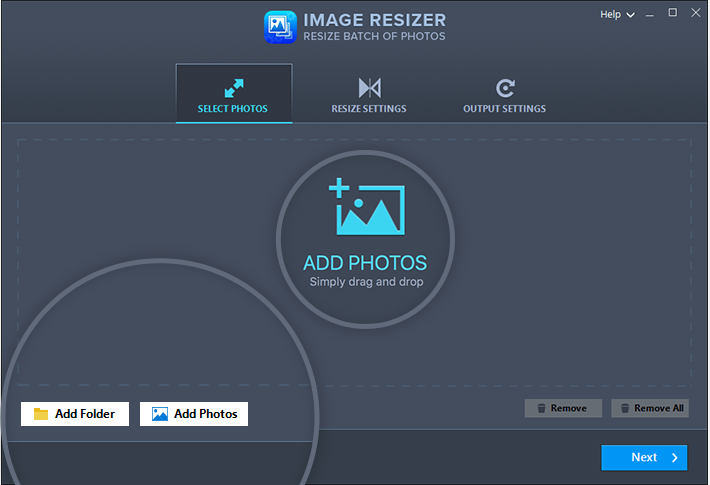Click the arrow chevron on Next button

click(675, 458)
